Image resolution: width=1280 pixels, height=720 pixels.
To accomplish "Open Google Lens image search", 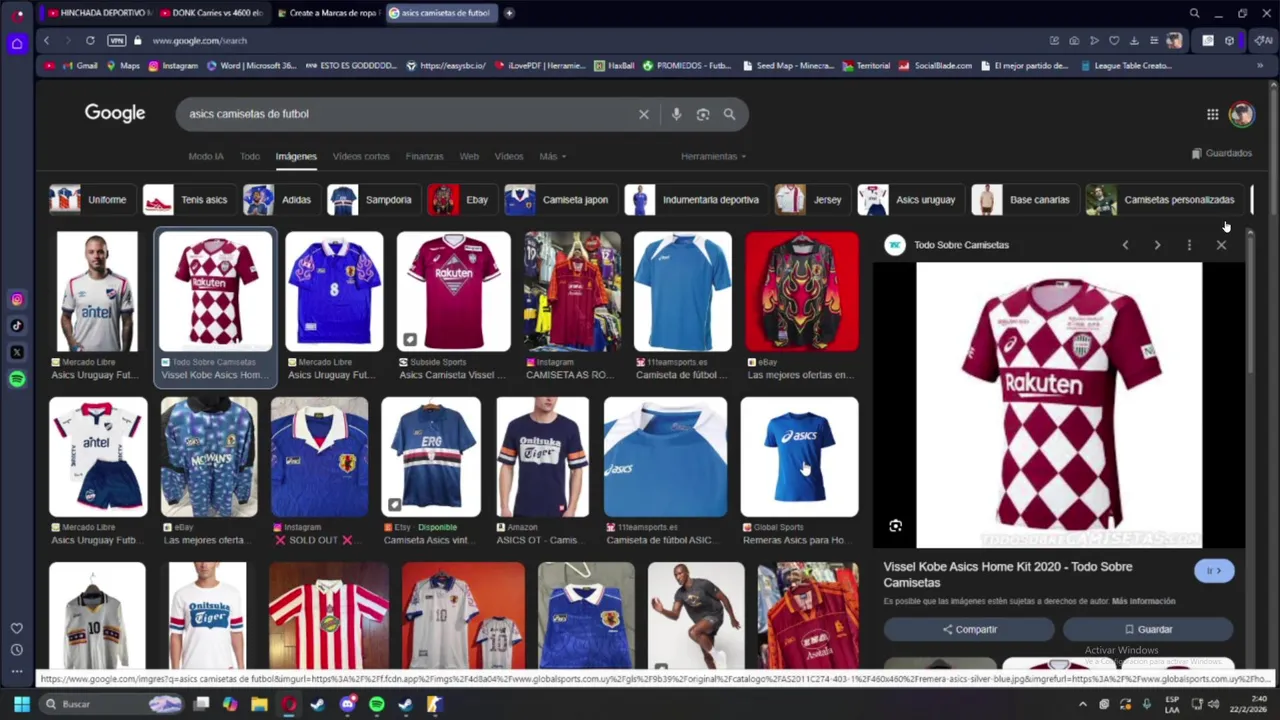I will pyautogui.click(x=703, y=114).
